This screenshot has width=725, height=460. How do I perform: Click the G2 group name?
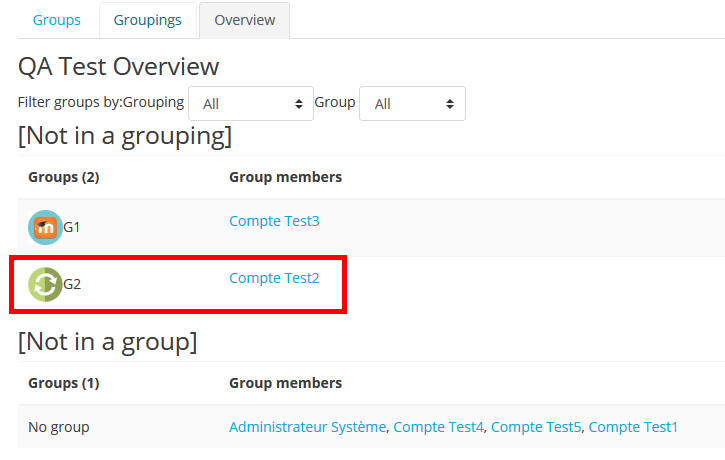point(72,284)
